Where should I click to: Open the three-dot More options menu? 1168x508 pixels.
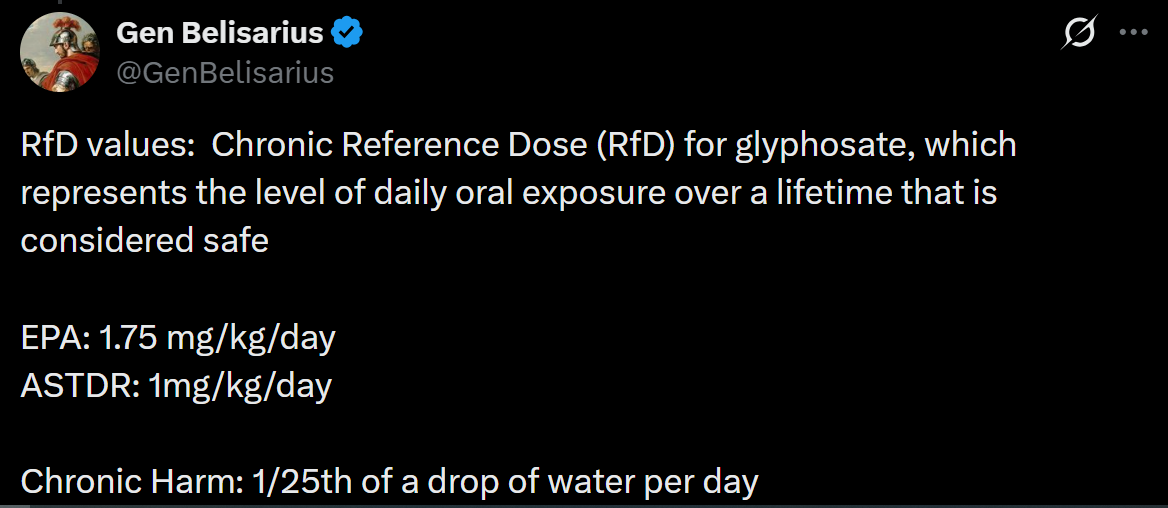(x=1133, y=32)
